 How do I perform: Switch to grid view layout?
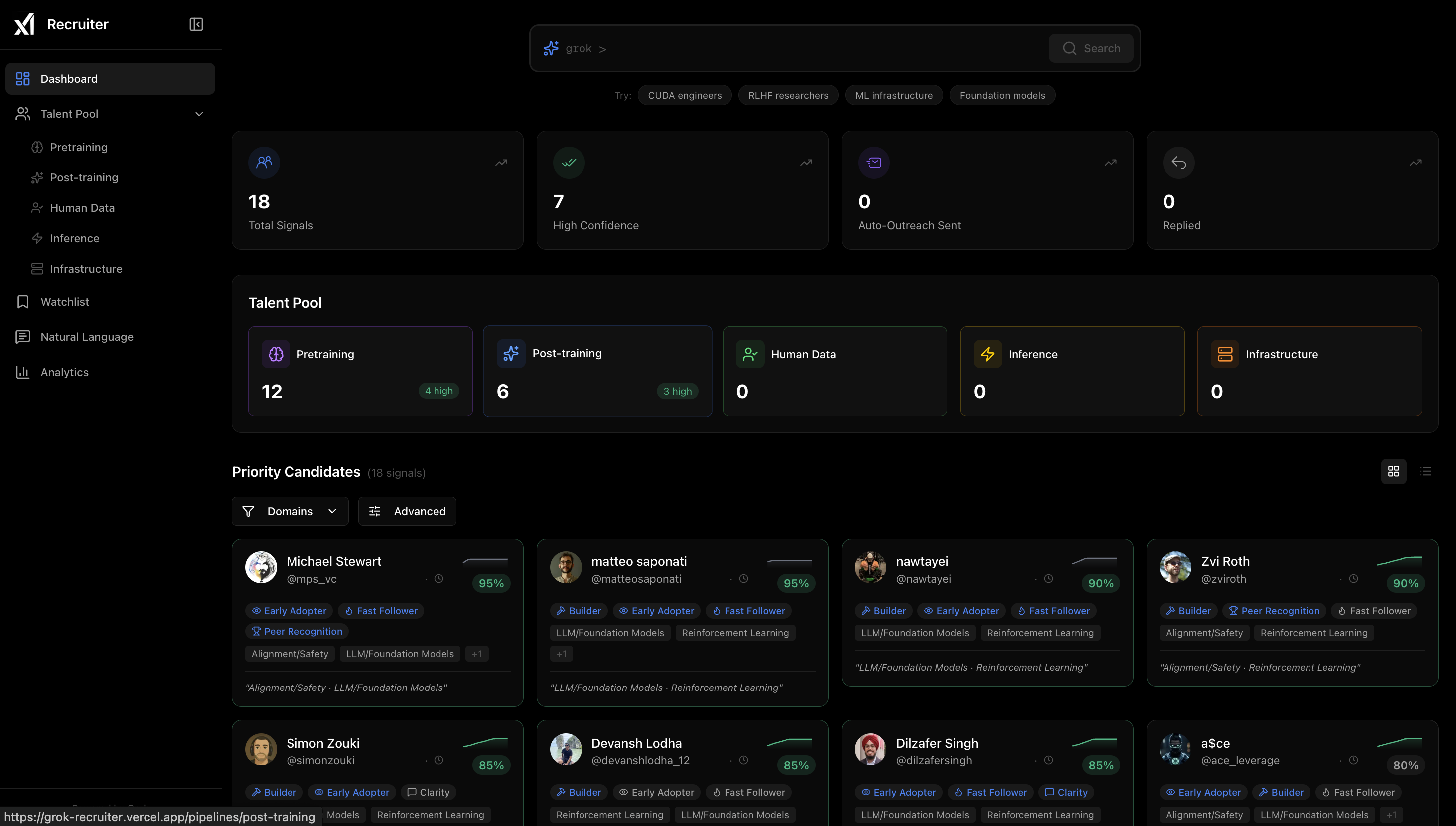point(1393,471)
